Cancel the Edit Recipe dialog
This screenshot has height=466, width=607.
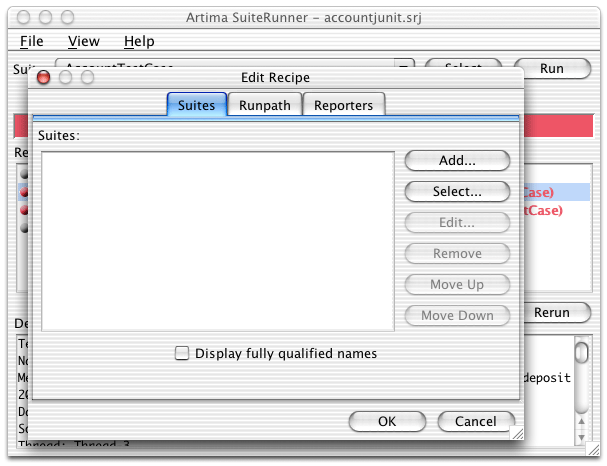pyautogui.click(x=476, y=421)
